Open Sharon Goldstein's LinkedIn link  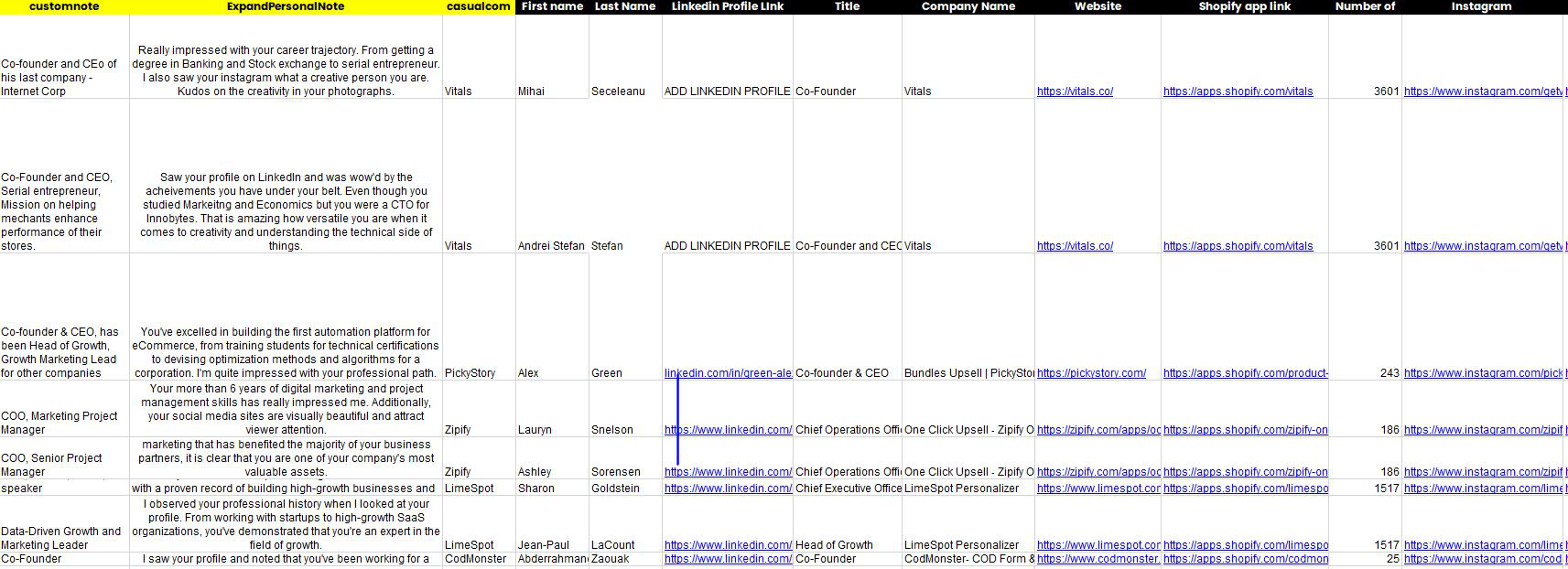728,488
